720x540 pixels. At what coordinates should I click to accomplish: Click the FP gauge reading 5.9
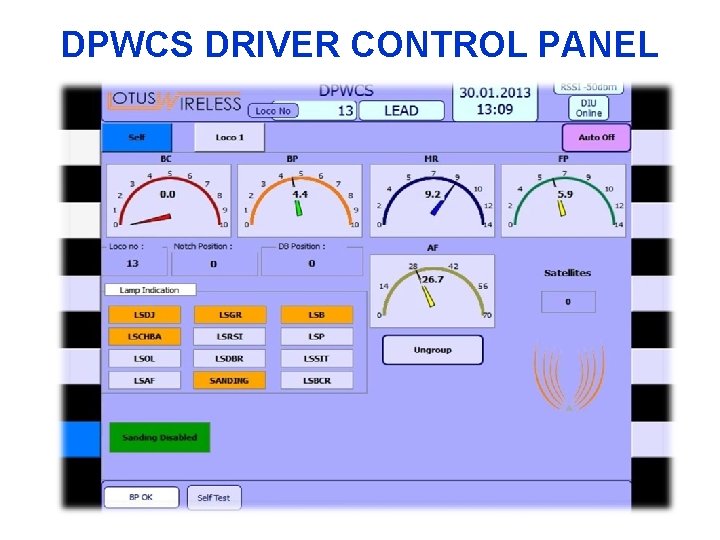[565, 195]
